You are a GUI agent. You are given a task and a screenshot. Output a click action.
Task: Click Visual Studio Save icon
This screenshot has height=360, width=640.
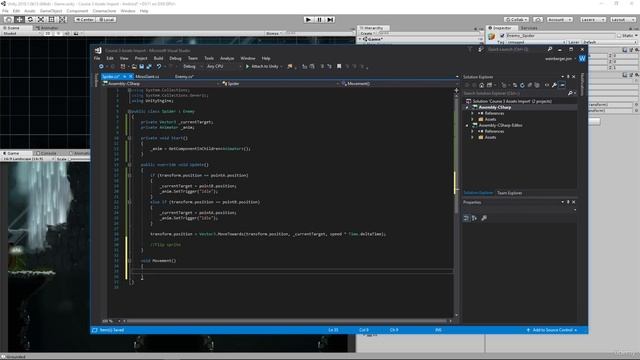[x=142, y=67]
